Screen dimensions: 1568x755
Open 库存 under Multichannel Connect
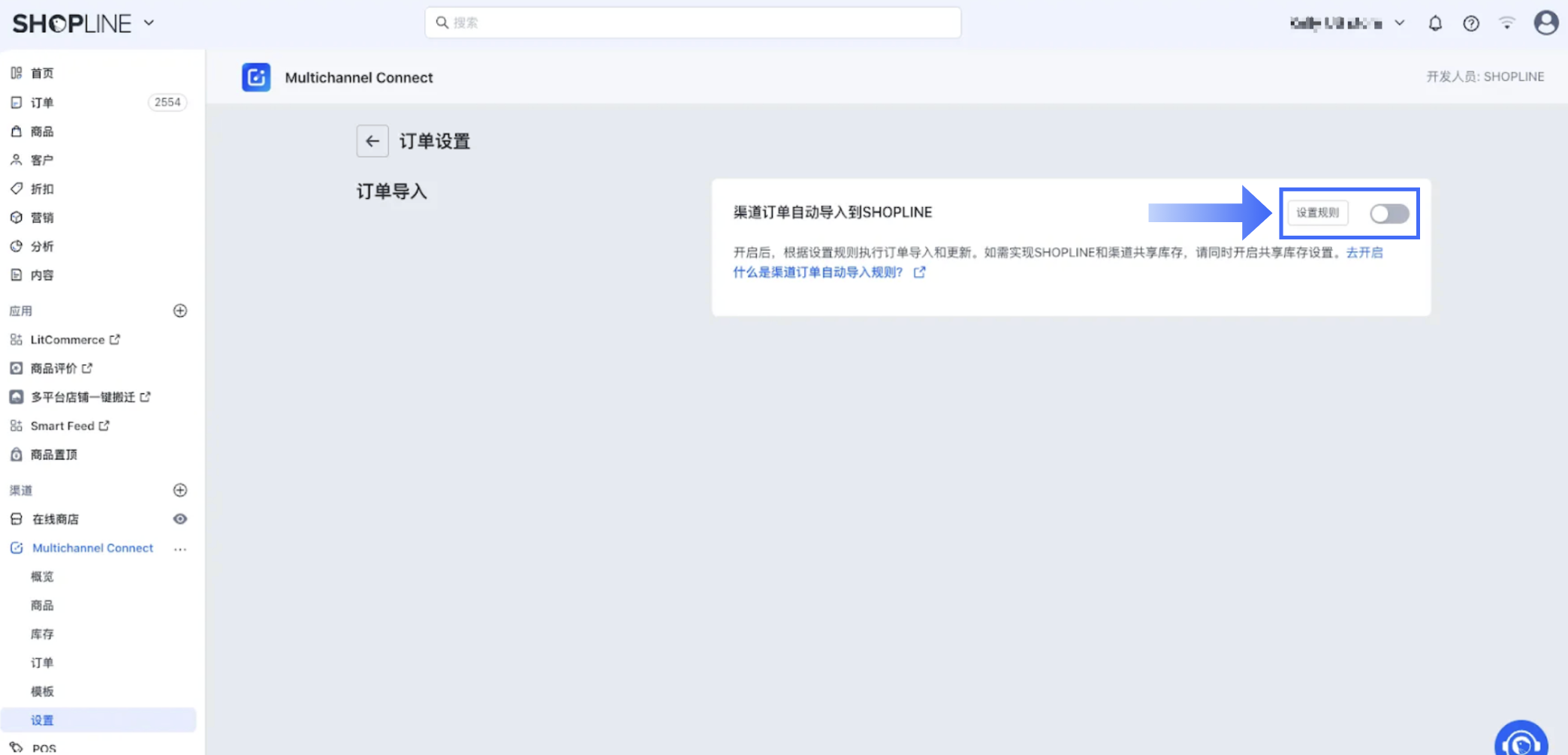[x=42, y=634]
